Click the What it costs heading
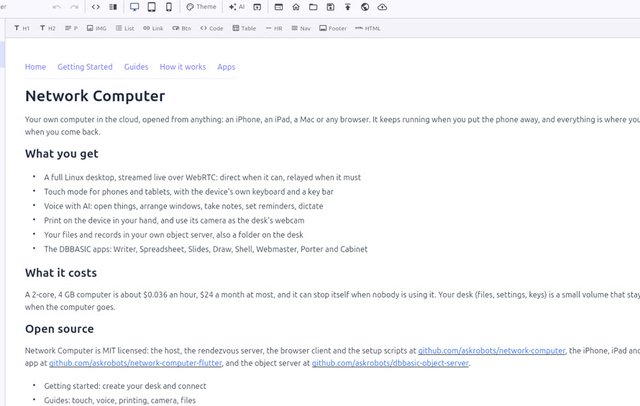Screen dimensions: 640x406 pyautogui.click(x=61, y=273)
